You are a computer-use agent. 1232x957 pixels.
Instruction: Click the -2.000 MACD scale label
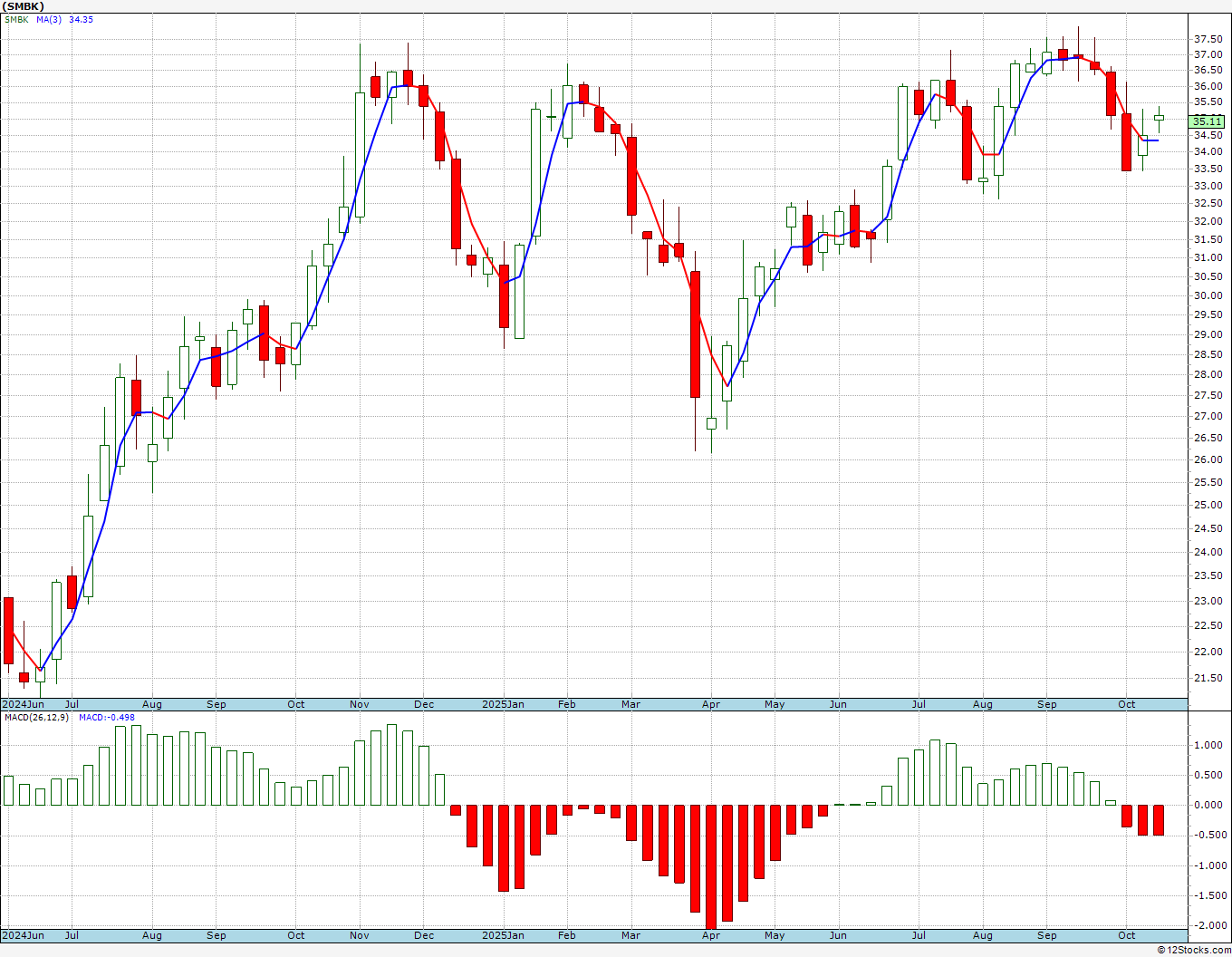point(1206,925)
